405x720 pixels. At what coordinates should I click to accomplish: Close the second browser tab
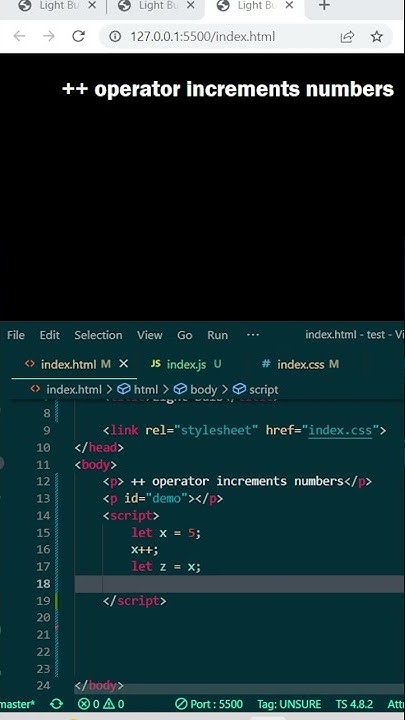click(x=191, y=6)
